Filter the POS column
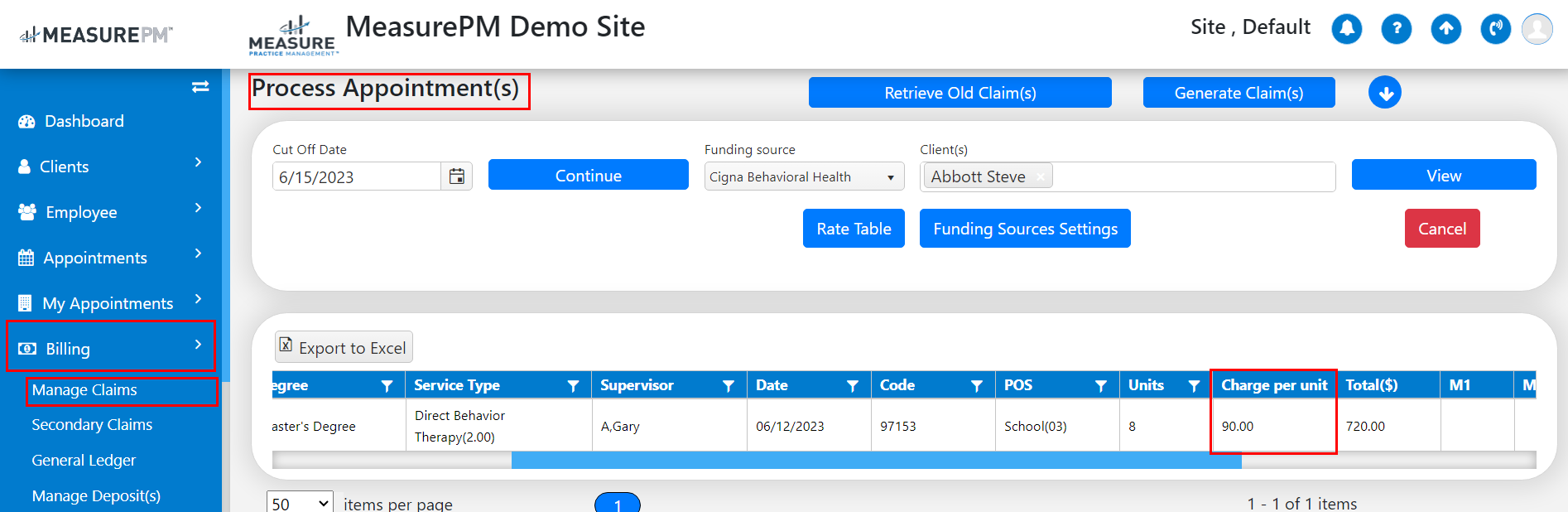Viewport: 1568px width, 512px height. tap(1101, 385)
